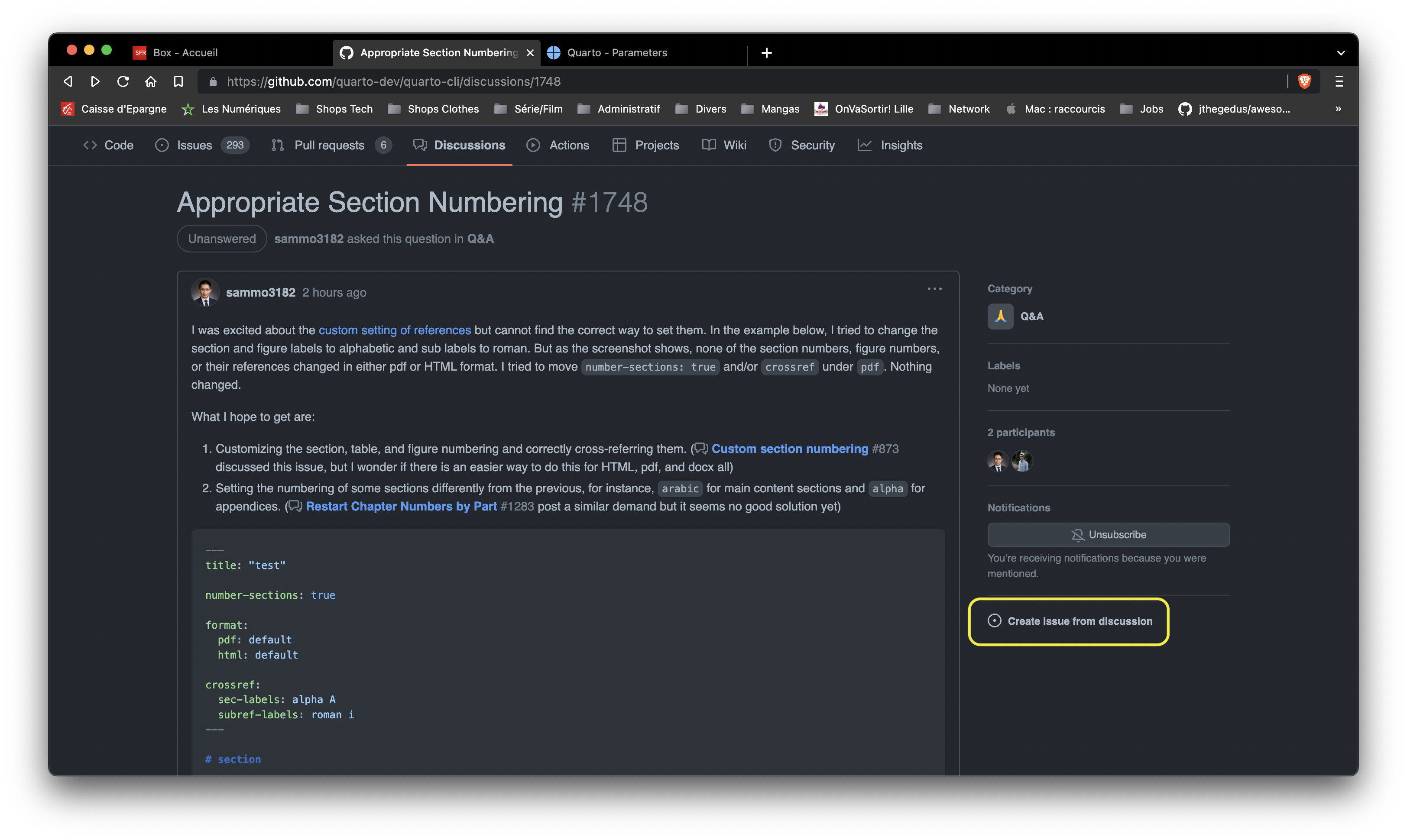Create issue from discussion
Image resolution: width=1407 pixels, height=840 pixels.
[x=1070, y=621]
